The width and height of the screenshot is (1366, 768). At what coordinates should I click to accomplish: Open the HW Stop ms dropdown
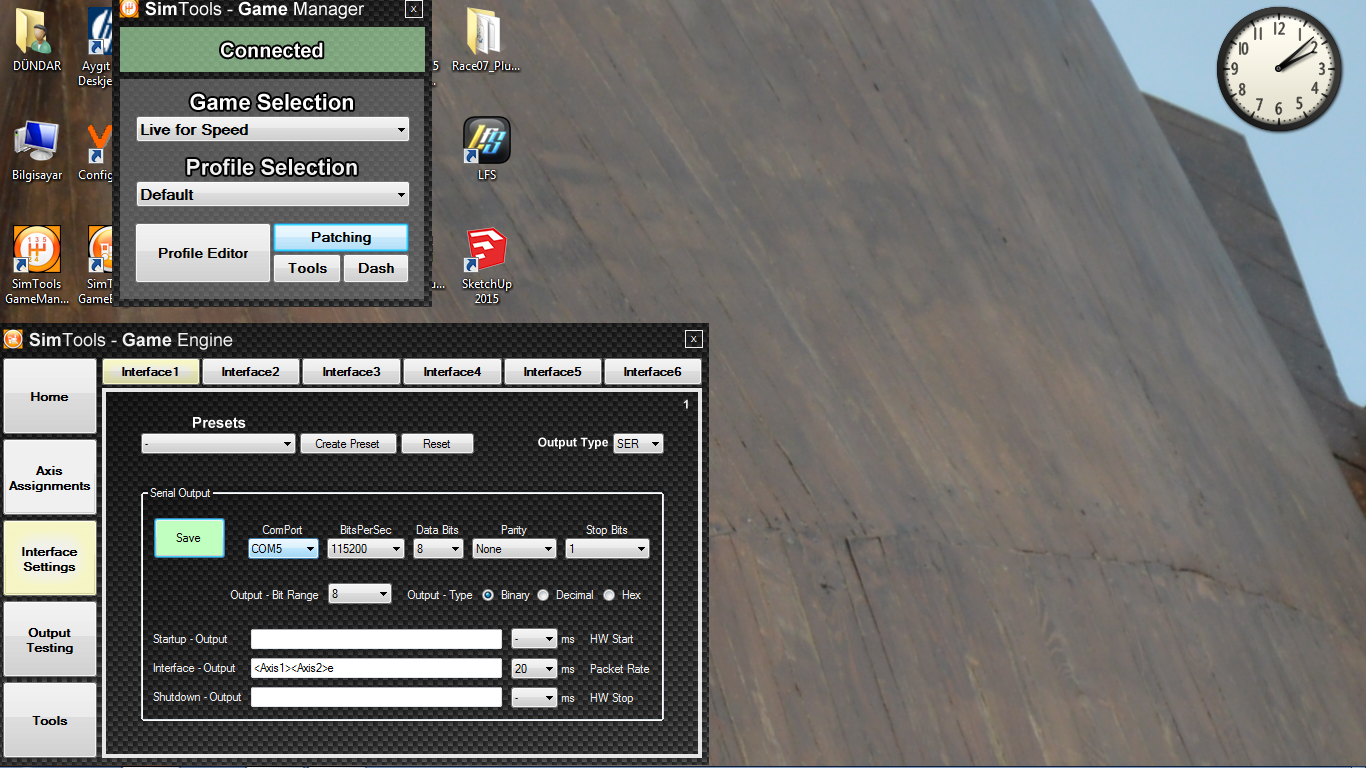534,697
